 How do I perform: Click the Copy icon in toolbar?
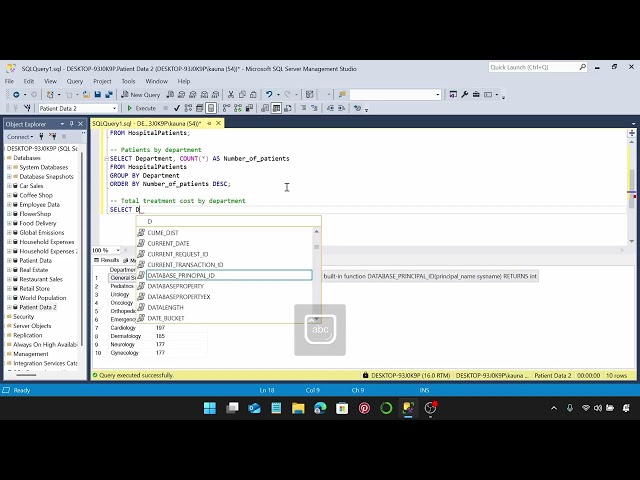242,95
